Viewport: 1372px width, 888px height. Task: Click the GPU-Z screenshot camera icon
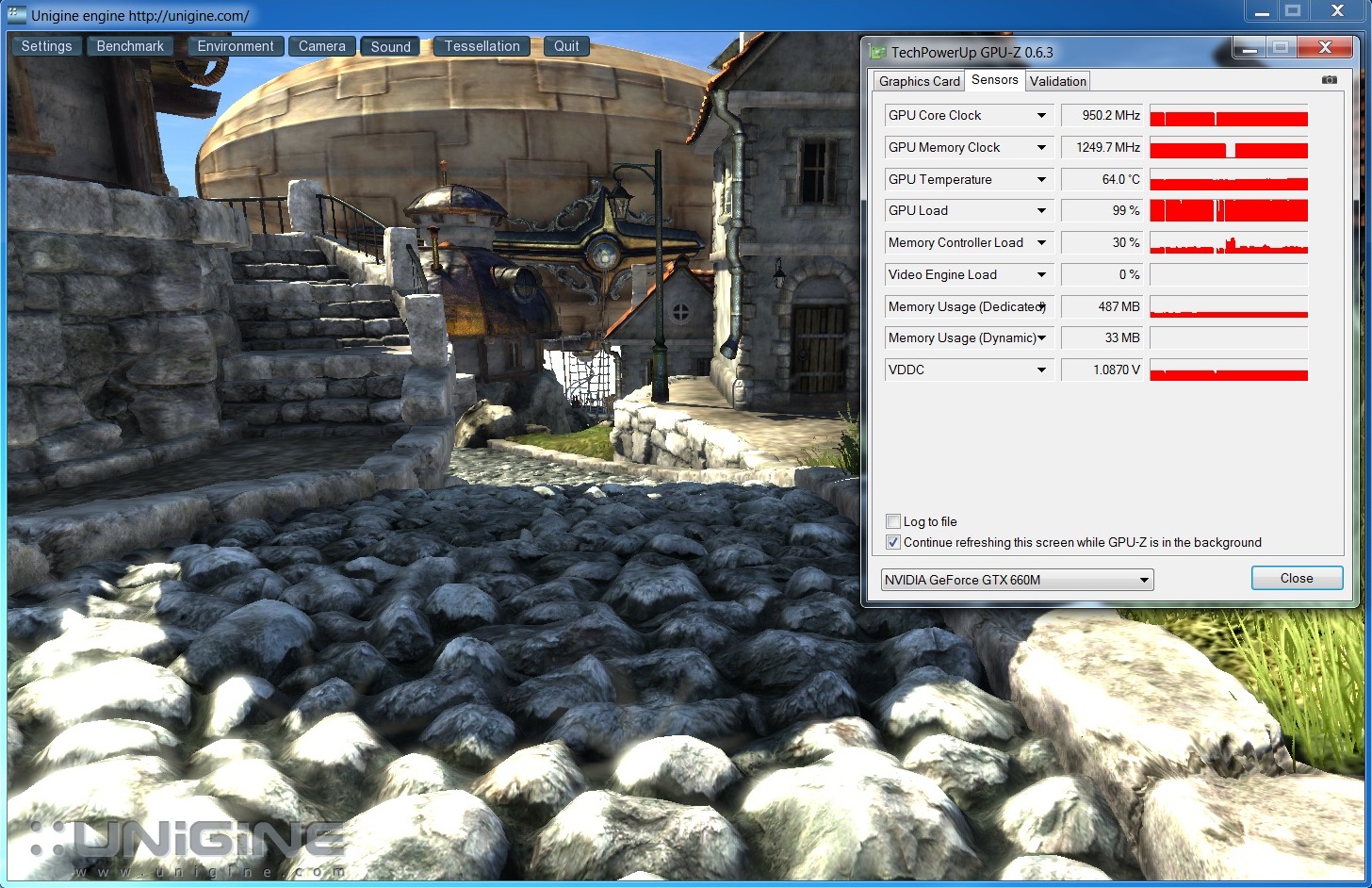pos(1329,80)
